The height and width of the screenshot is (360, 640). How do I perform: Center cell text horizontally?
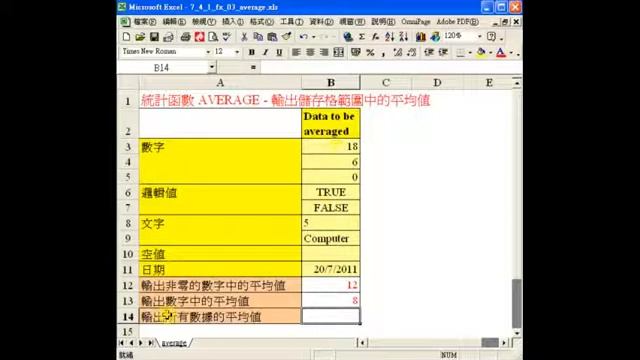(310, 52)
